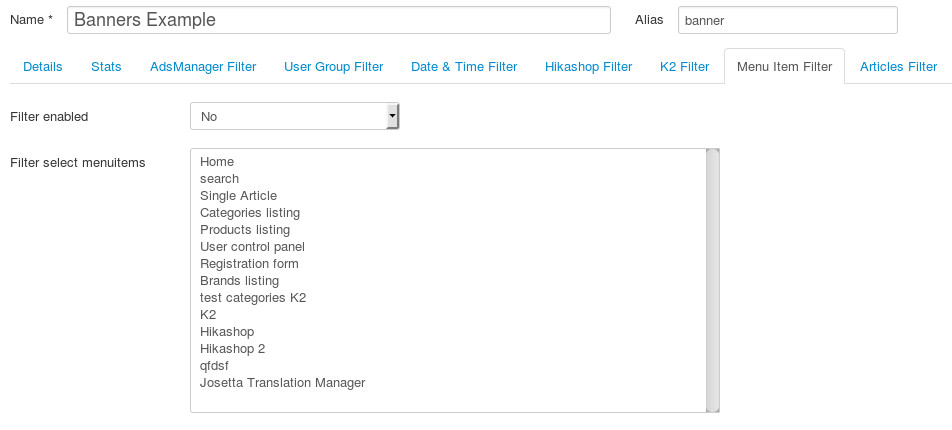Switch to the Hikashop Filter tab
The height and width of the screenshot is (430, 952).
[588, 67]
